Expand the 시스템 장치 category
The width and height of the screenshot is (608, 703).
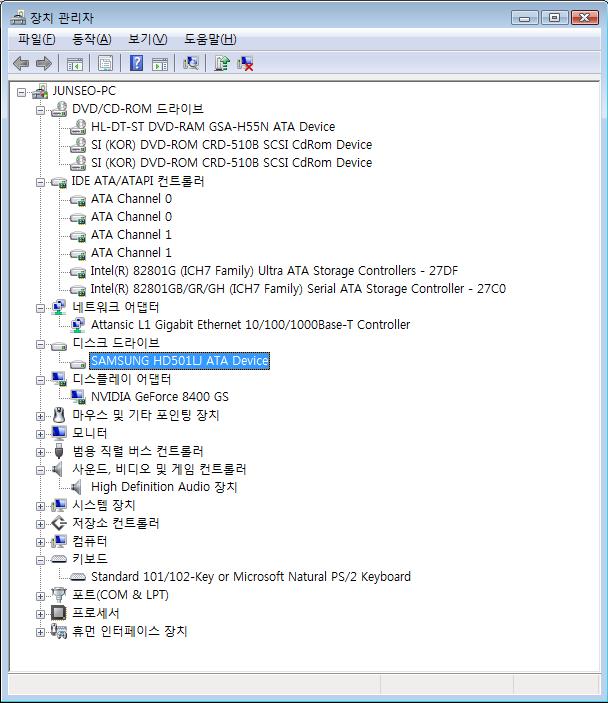pyautogui.click(x=40, y=506)
